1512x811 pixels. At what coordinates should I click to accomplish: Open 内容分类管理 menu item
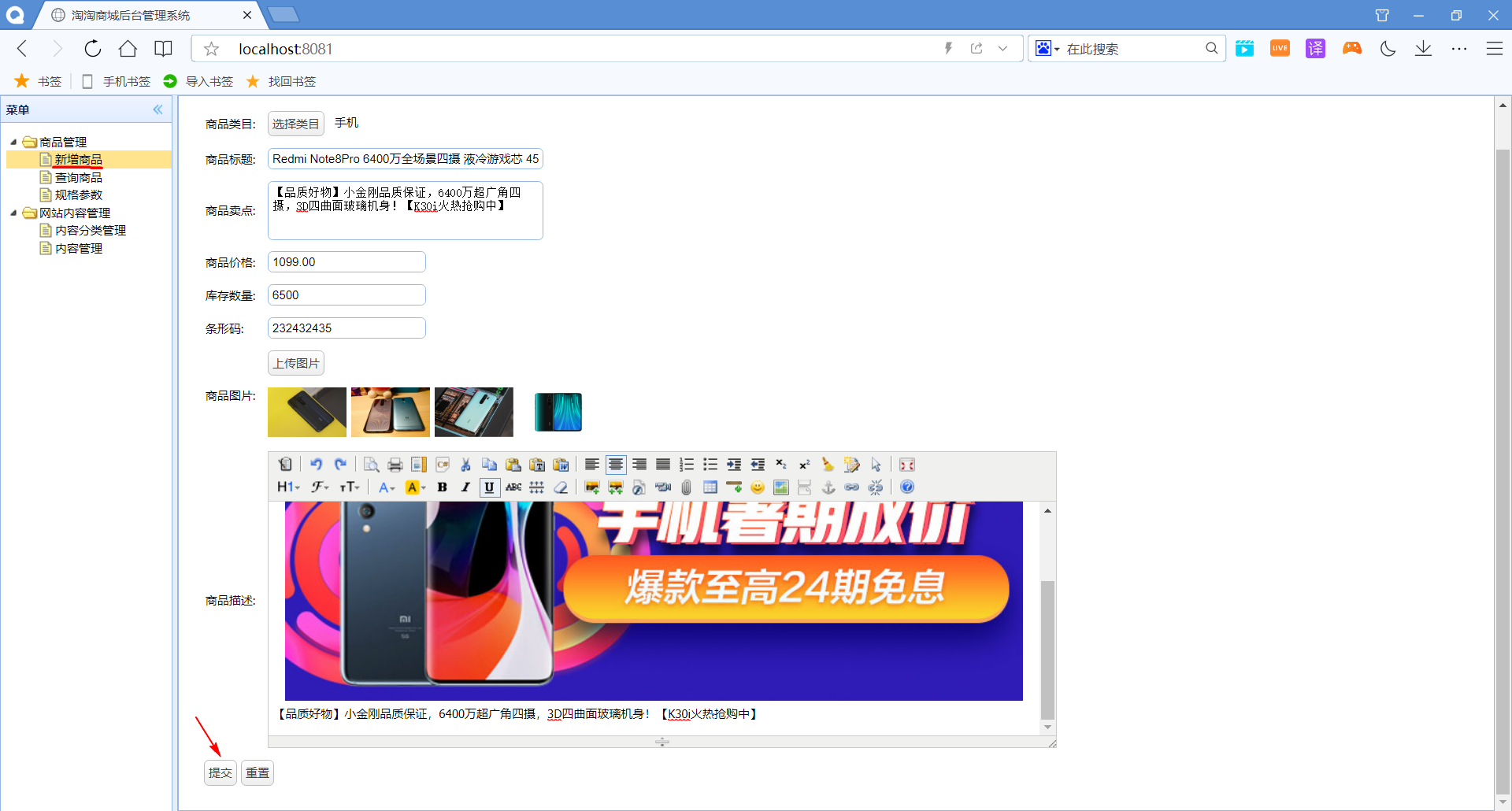pyautogui.click(x=91, y=231)
